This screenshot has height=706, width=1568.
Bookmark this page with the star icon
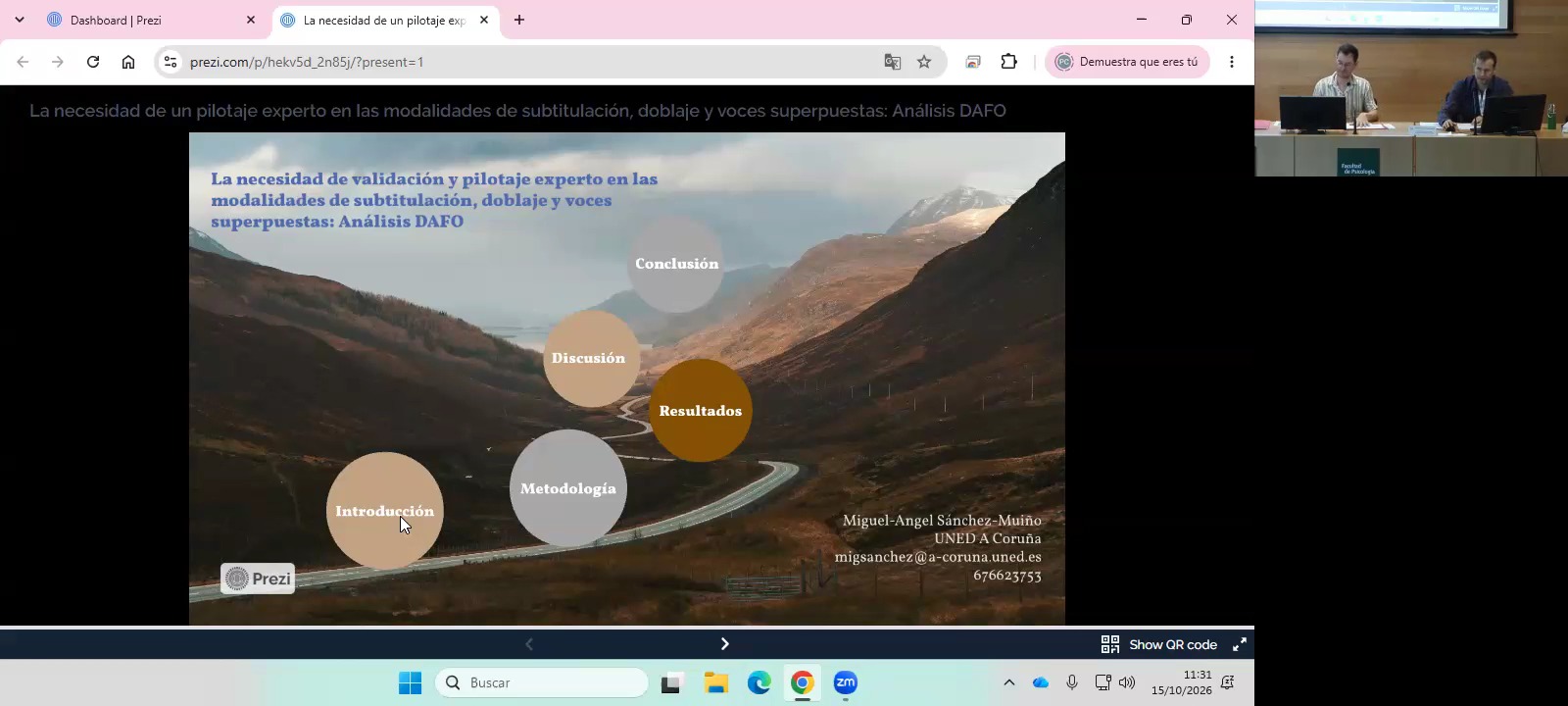click(x=924, y=62)
